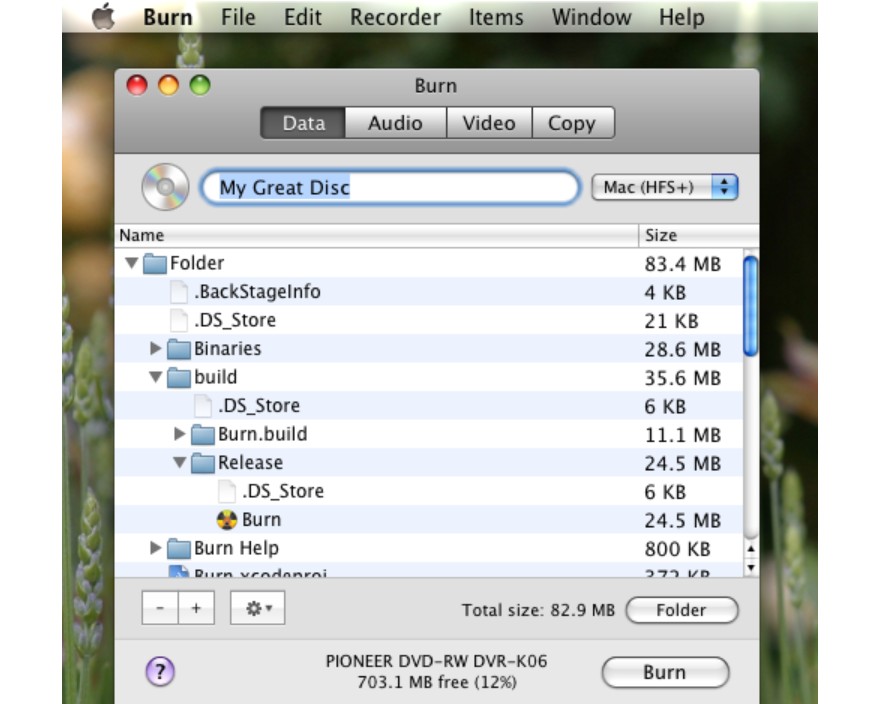The width and height of the screenshot is (896, 704).
Task: Click the scrollbar up arrow
Action: point(751,549)
